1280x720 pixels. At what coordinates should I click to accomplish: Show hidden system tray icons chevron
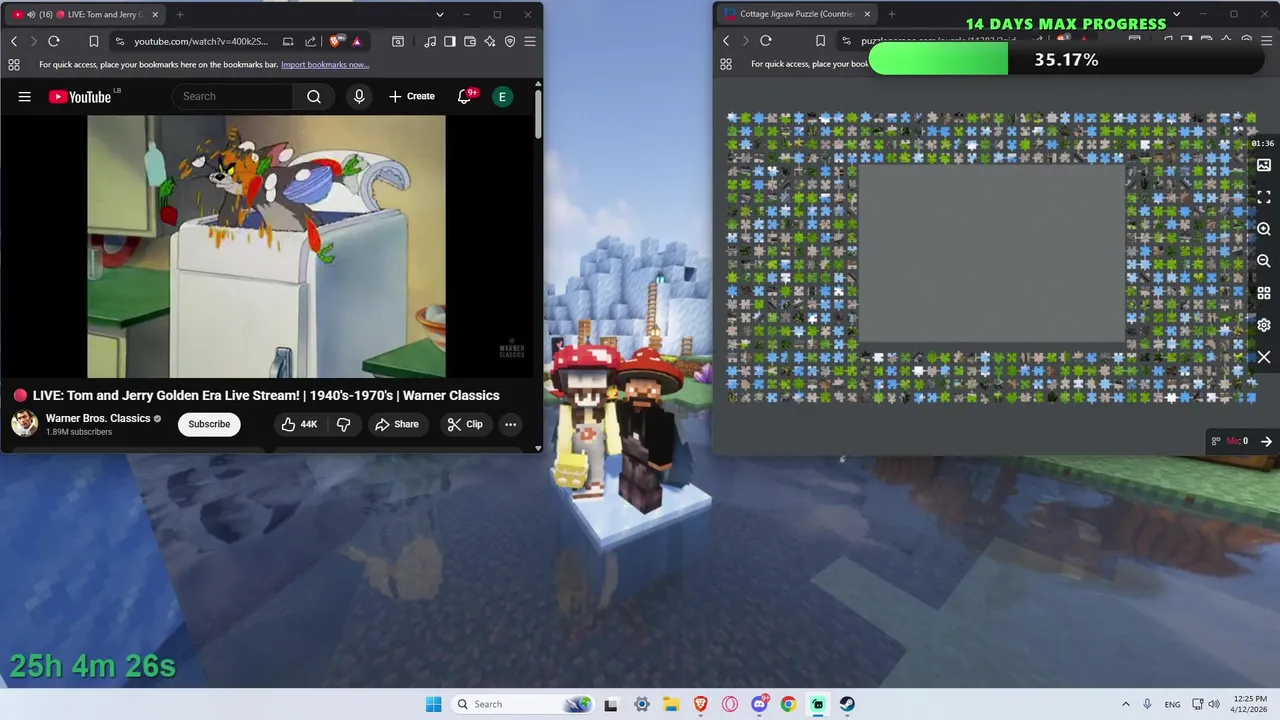pyautogui.click(x=1126, y=704)
